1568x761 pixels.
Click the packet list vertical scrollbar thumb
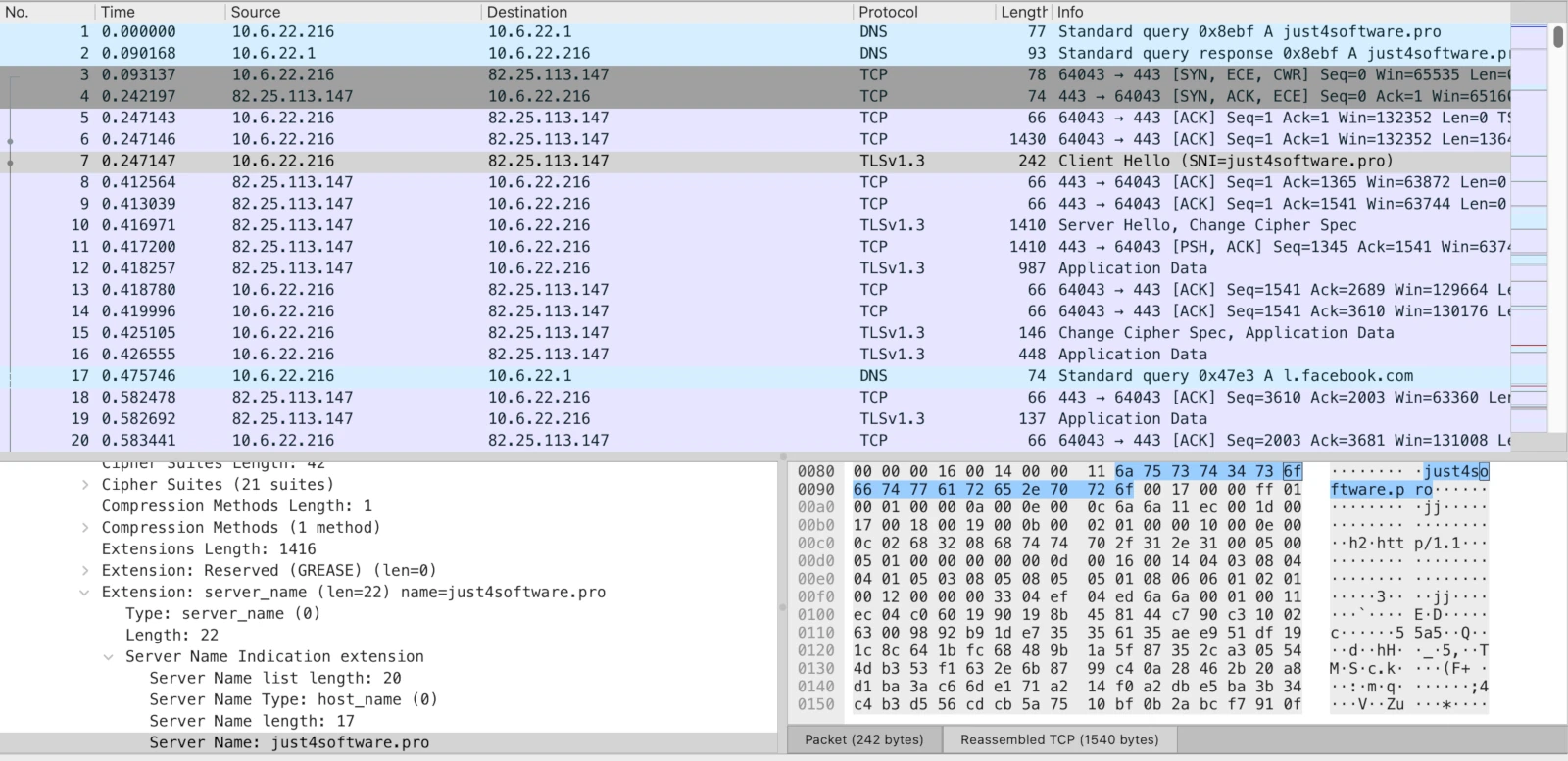coord(1558,36)
